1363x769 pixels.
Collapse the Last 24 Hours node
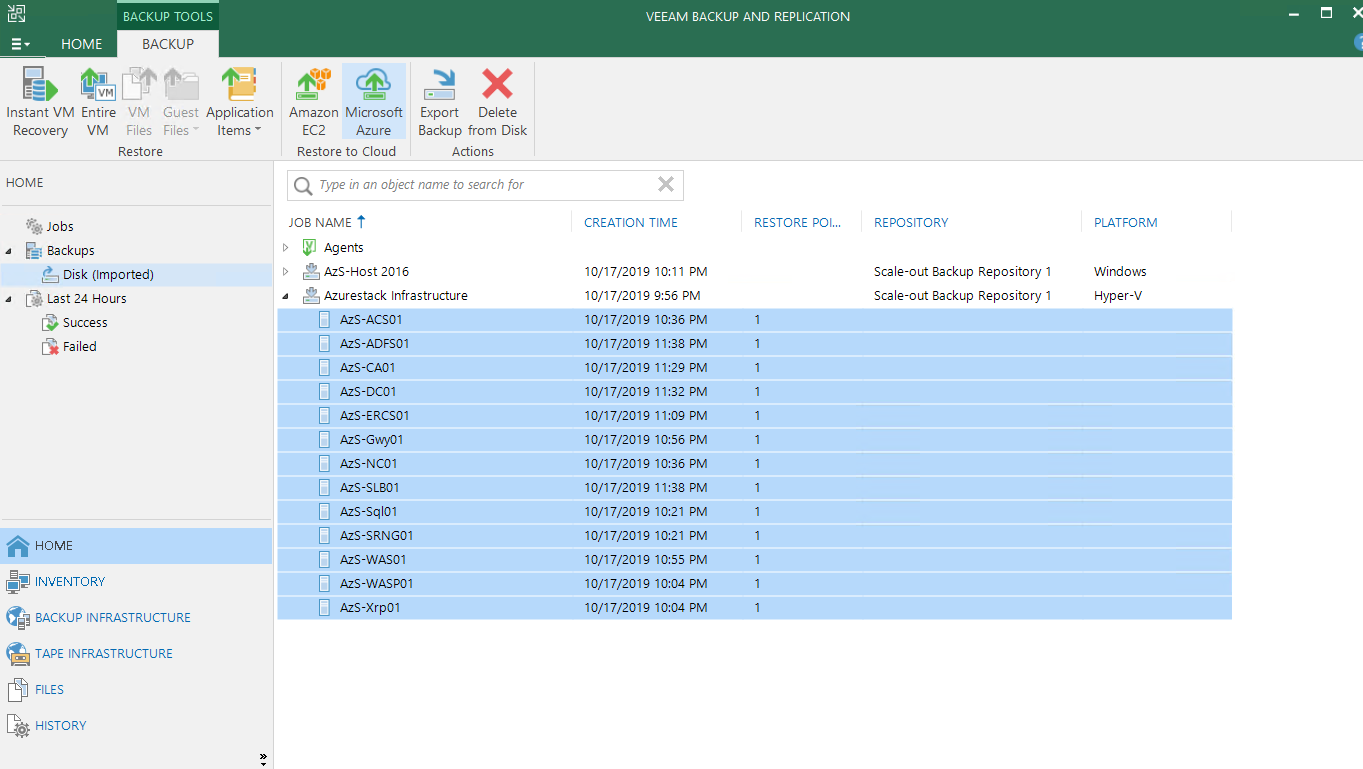pos(9,299)
